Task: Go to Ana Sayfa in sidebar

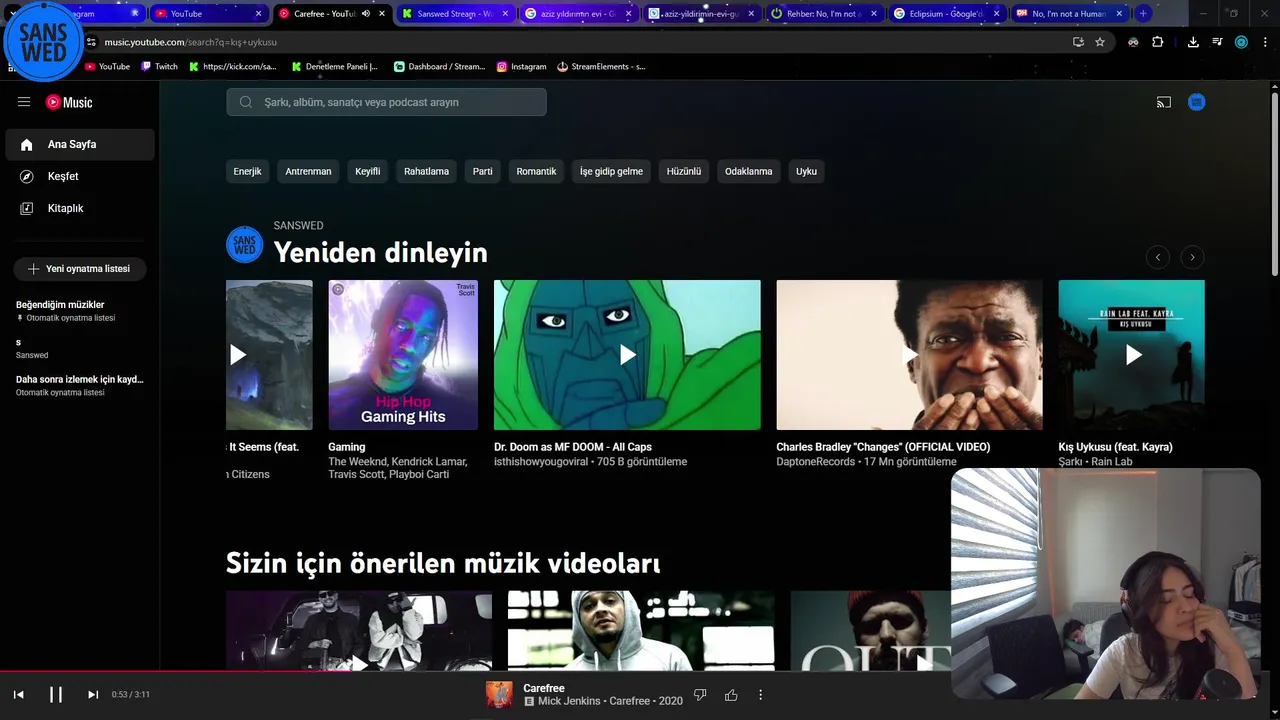Action: click(x=80, y=144)
